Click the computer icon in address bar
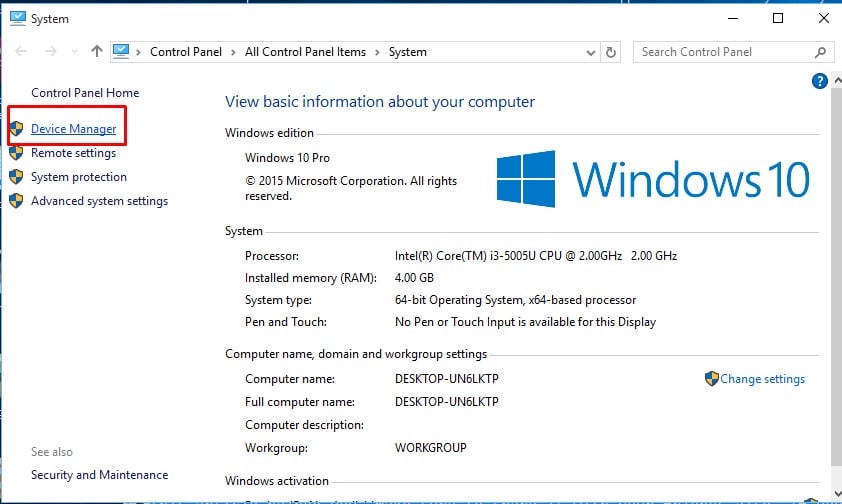Screen dimensions: 842x504 tap(121, 52)
